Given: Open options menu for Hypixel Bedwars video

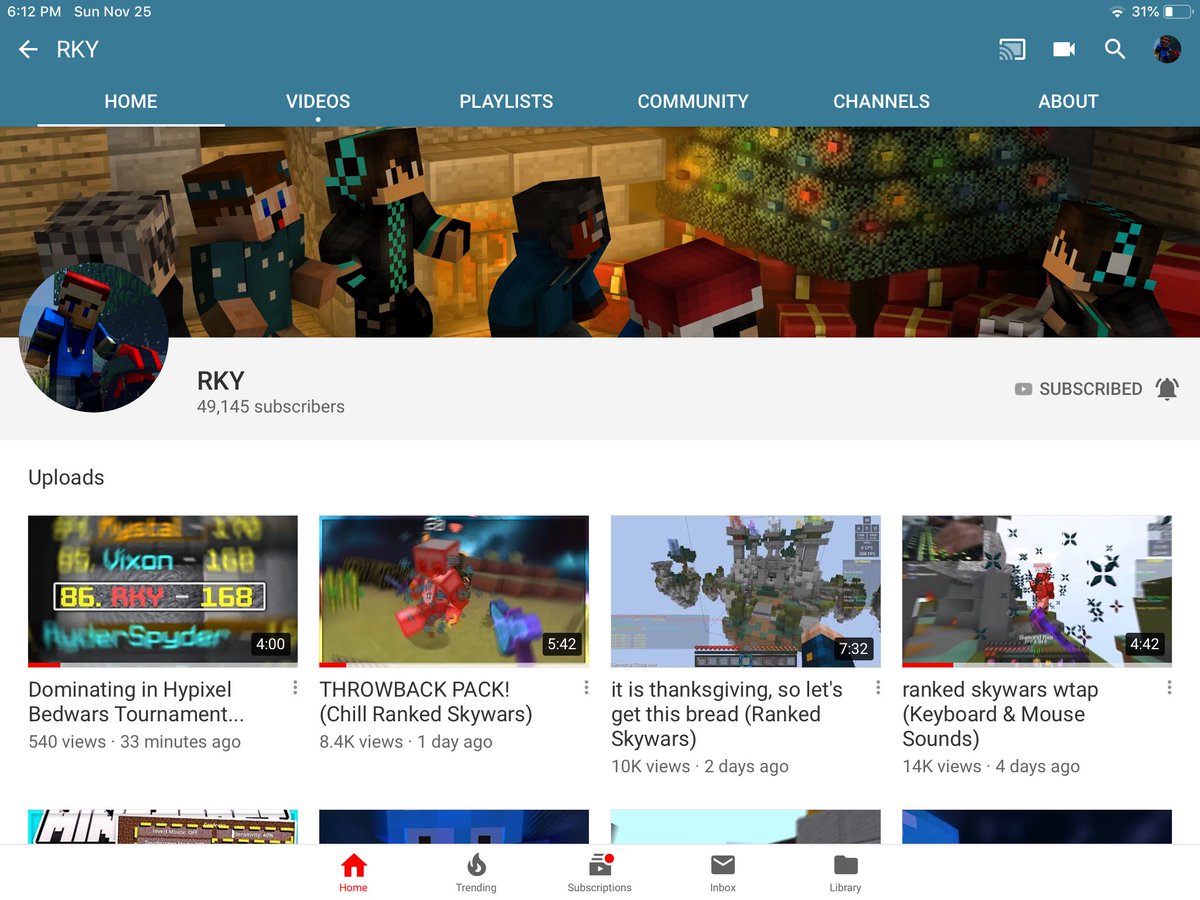Looking at the screenshot, I should point(295,688).
